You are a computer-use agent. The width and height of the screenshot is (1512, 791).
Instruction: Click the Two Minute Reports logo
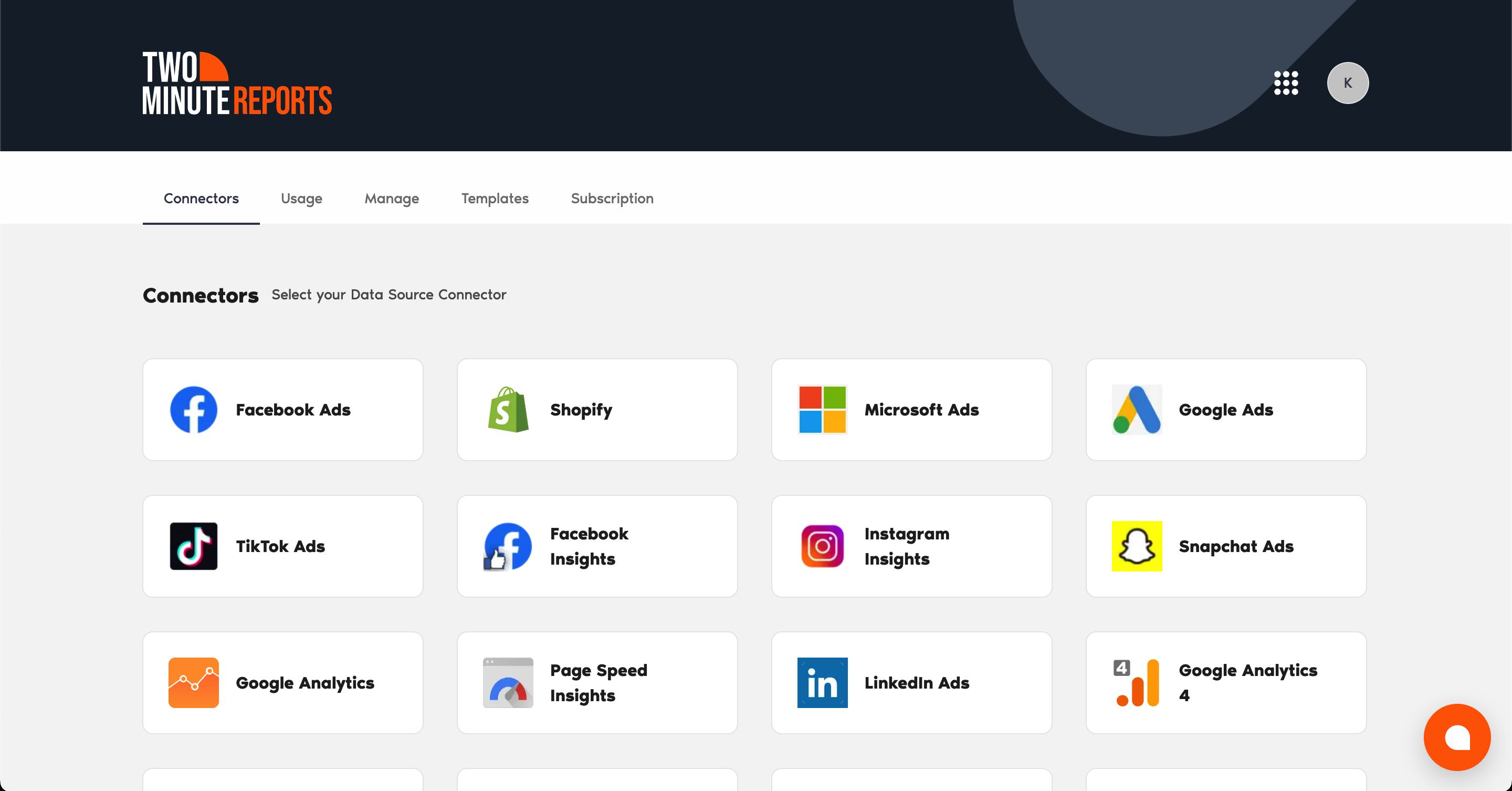click(x=237, y=83)
